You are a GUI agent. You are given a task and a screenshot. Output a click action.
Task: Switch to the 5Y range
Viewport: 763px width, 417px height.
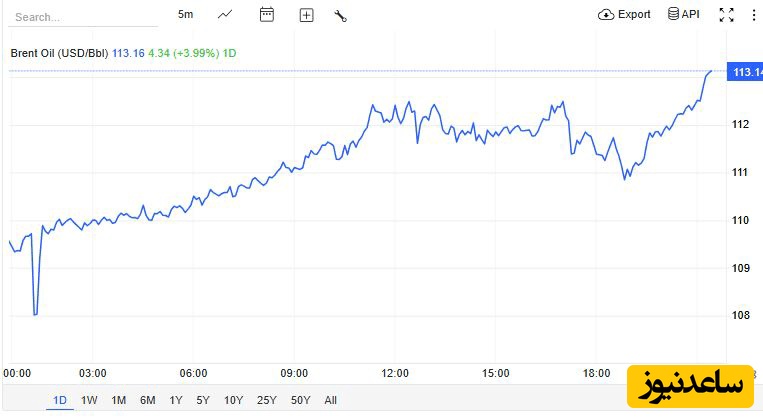pos(203,400)
